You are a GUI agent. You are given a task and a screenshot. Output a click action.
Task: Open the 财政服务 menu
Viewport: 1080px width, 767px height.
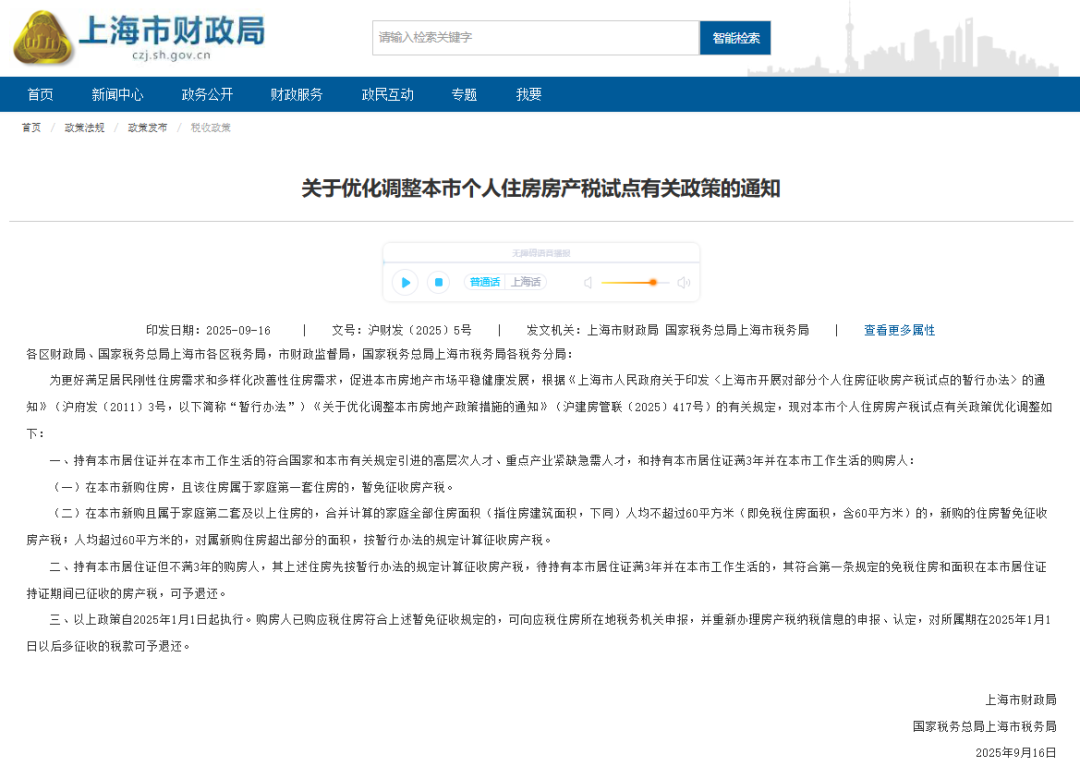point(296,94)
